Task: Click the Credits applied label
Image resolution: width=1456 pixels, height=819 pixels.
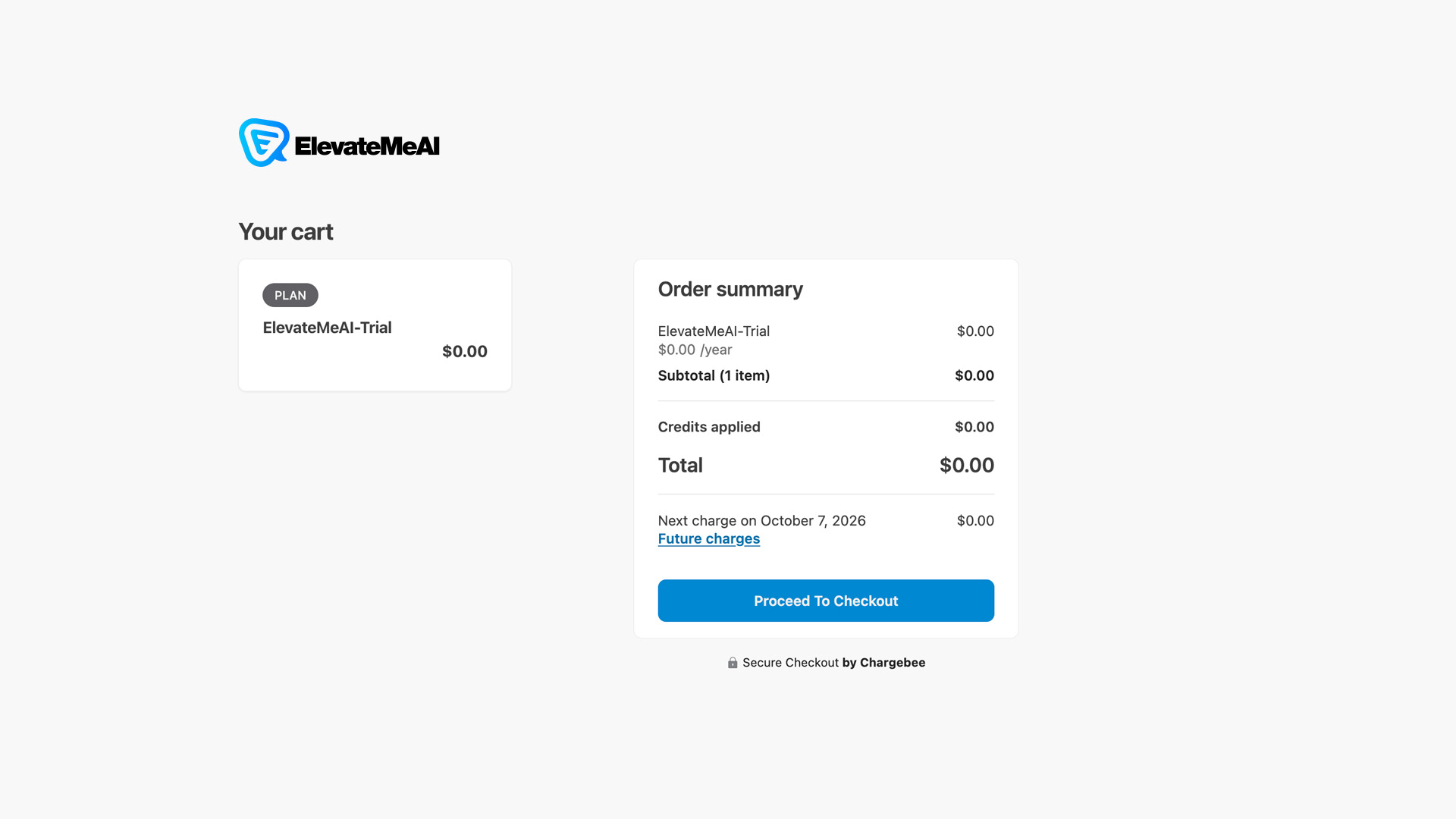Action: [709, 427]
